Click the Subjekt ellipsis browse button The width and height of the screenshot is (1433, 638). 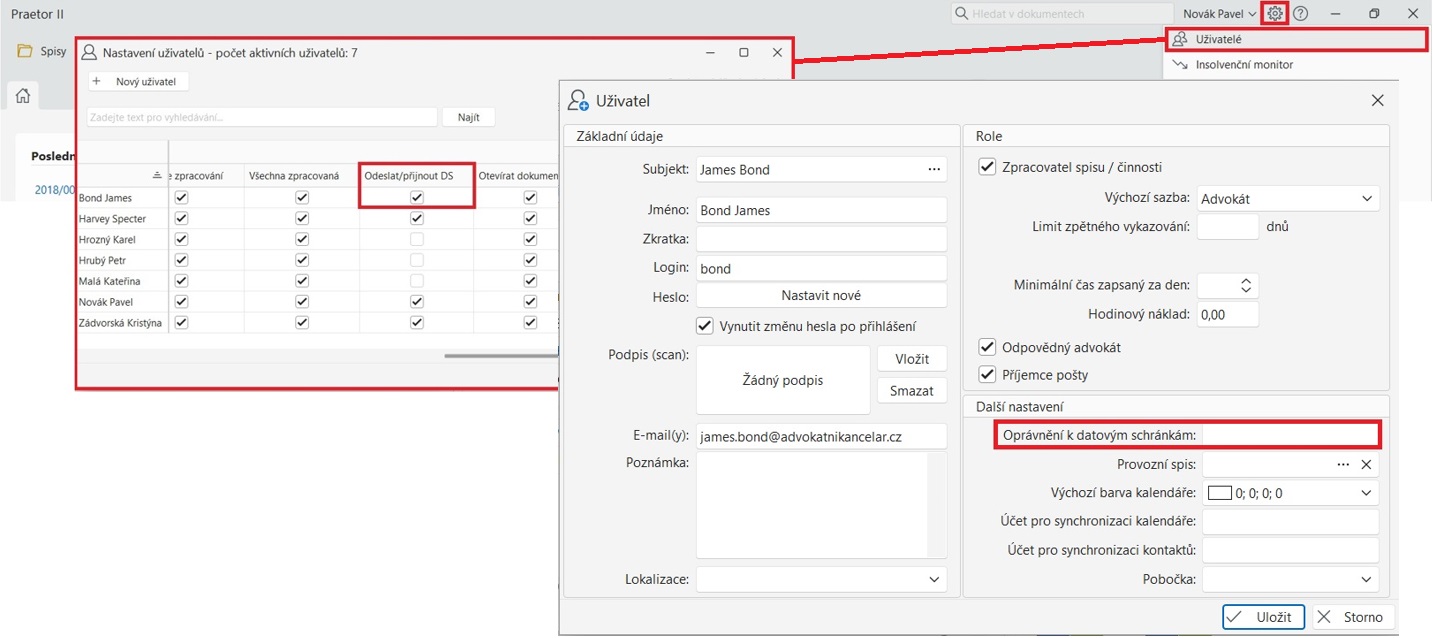coord(934,170)
